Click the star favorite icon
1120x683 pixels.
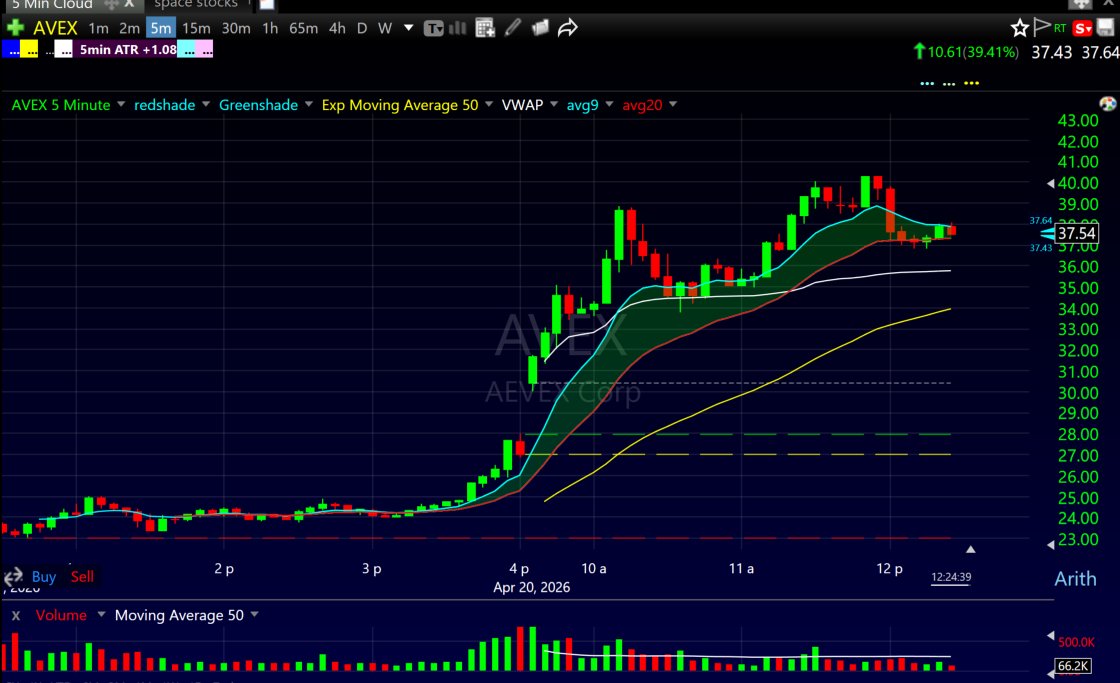tap(1019, 27)
